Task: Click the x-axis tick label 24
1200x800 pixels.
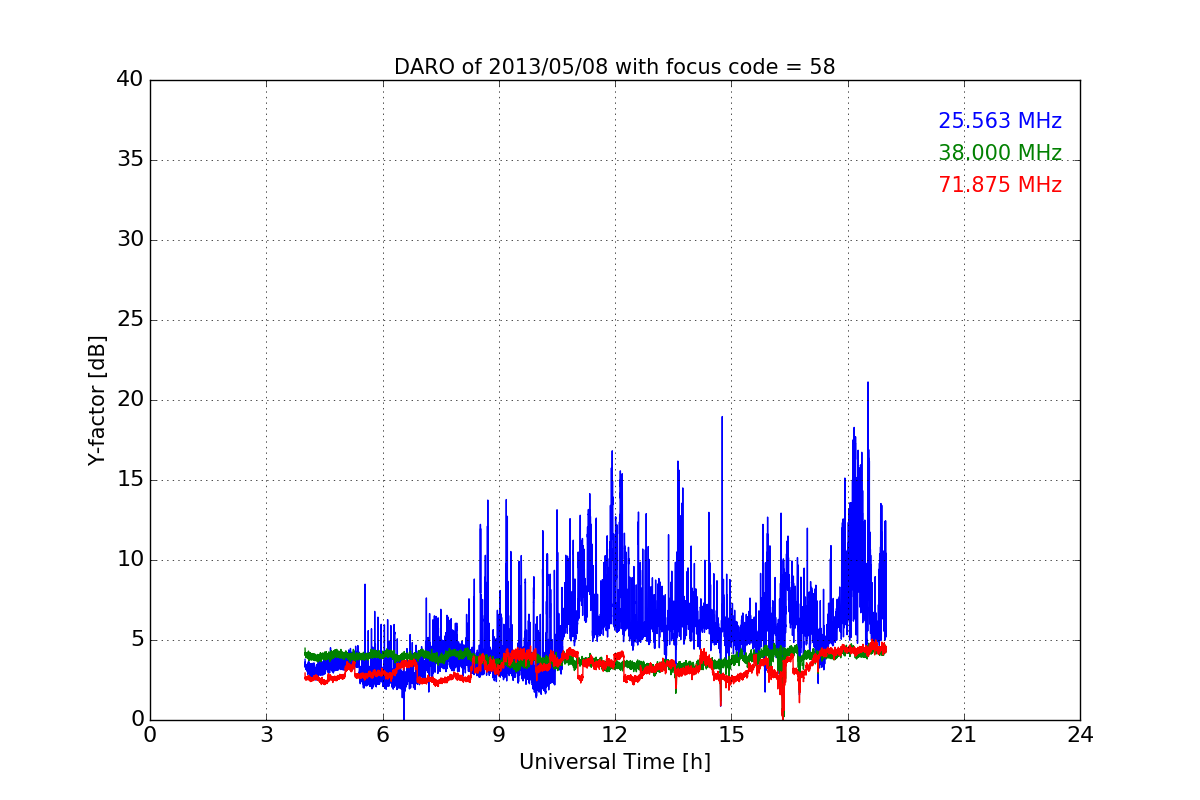Action: point(1080,735)
